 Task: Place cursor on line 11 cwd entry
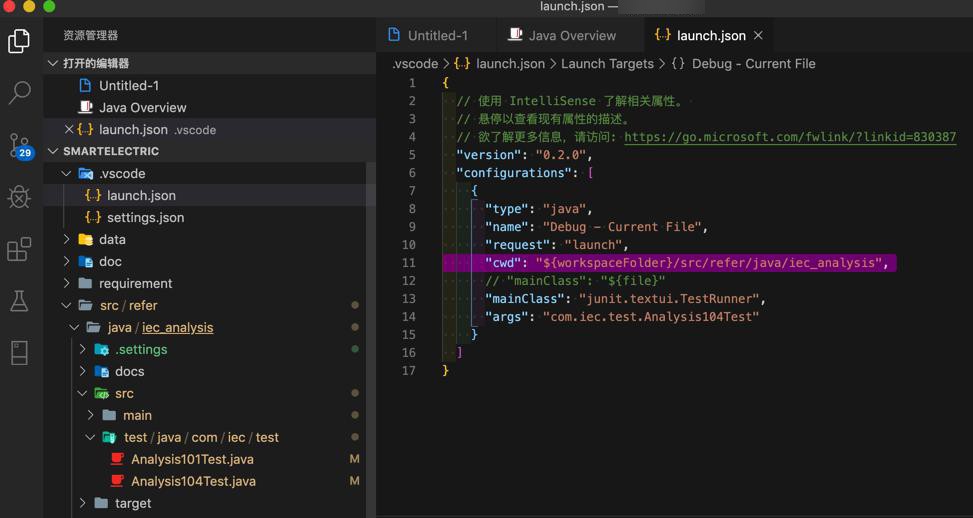[669, 263]
